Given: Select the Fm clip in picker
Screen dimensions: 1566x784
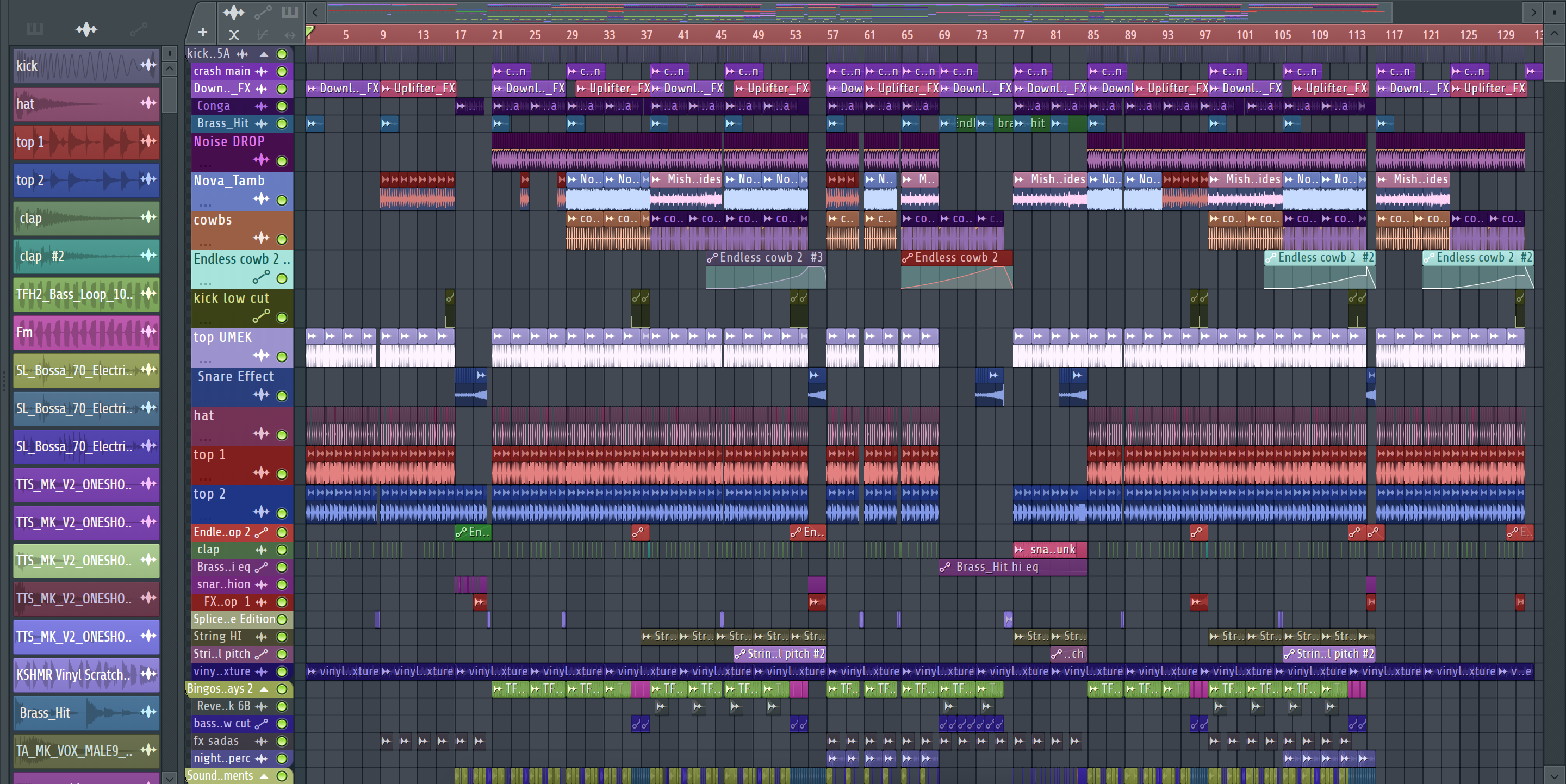Looking at the screenshot, I should tap(86, 332).
